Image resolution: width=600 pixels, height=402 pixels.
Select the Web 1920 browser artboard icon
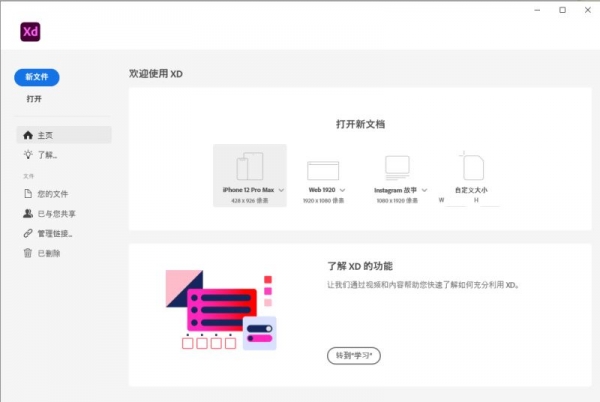(x=323, y=171)
